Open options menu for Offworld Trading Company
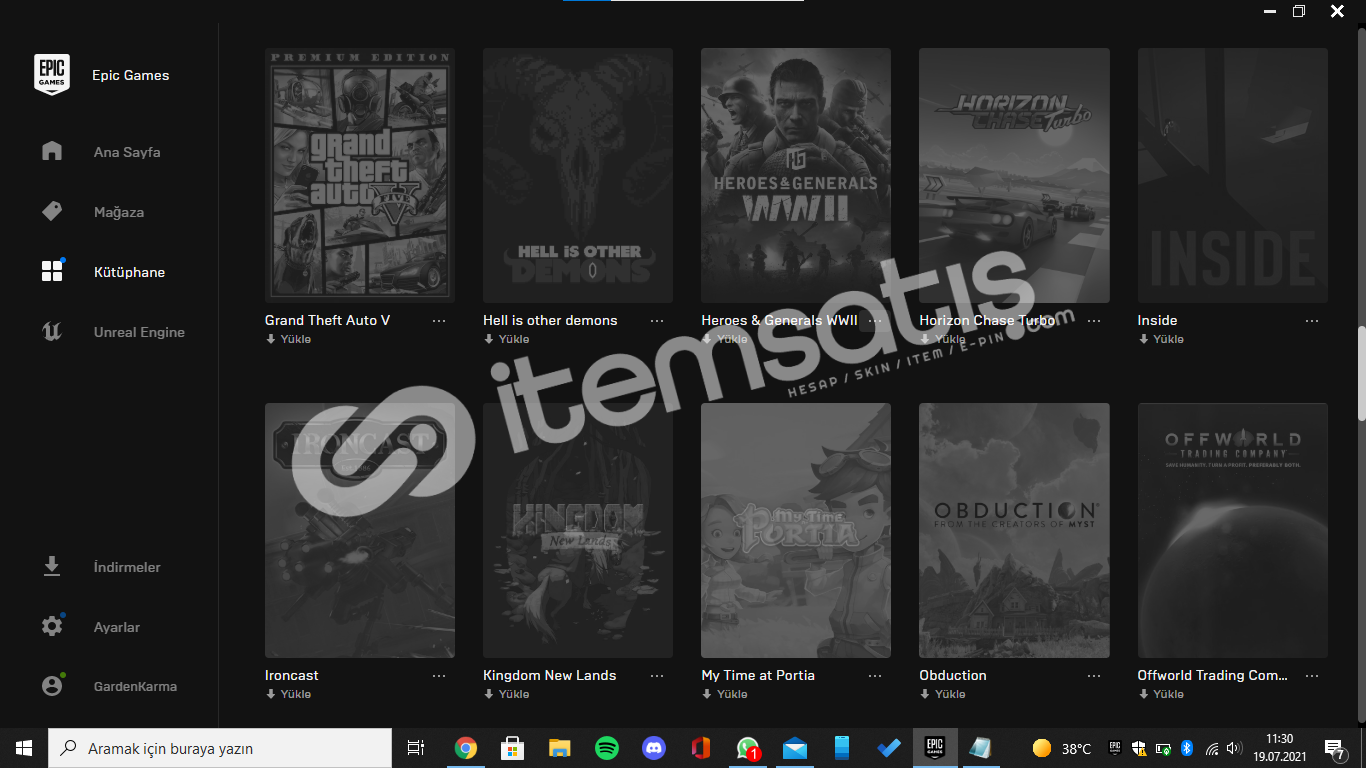The image size is (1366, 768). click(1312, 675)
